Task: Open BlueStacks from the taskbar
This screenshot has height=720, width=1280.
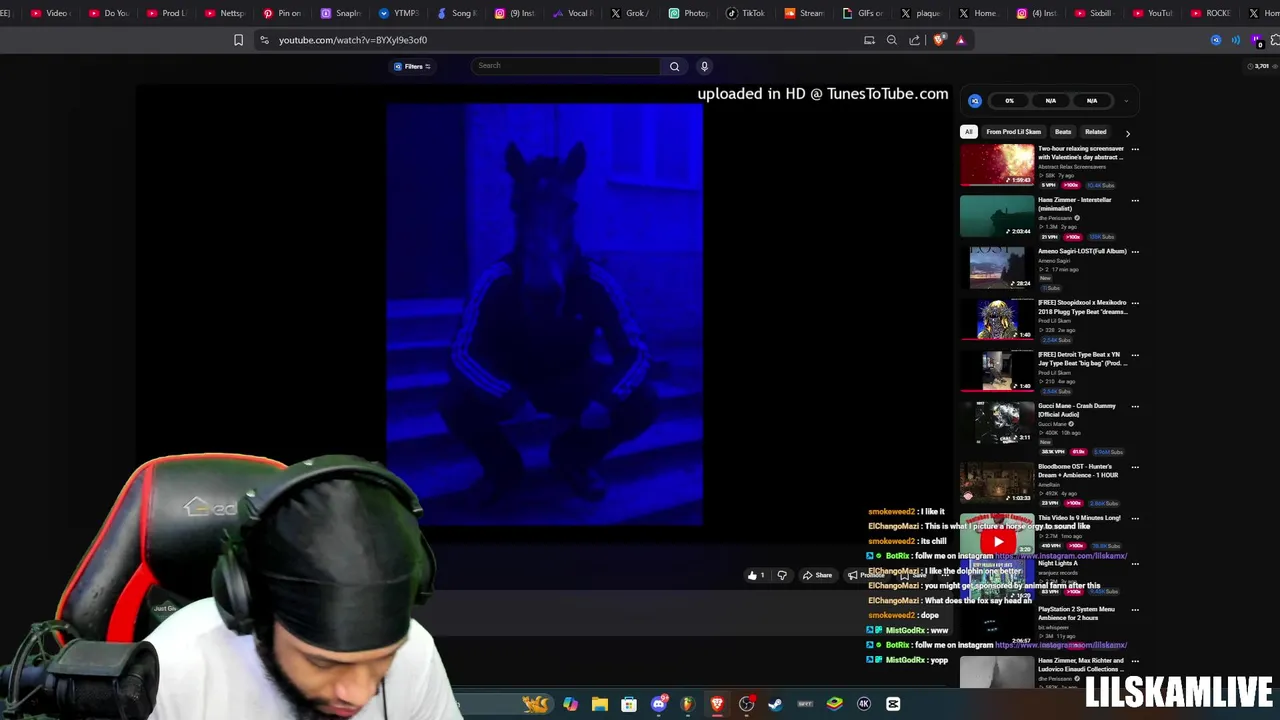Action: 834,704
